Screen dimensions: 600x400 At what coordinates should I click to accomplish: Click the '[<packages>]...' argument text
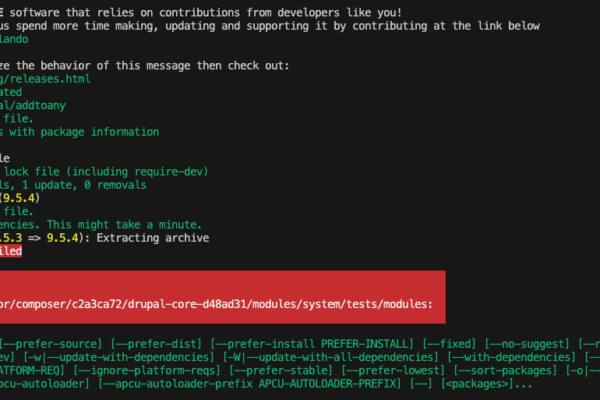click(486, 384)
